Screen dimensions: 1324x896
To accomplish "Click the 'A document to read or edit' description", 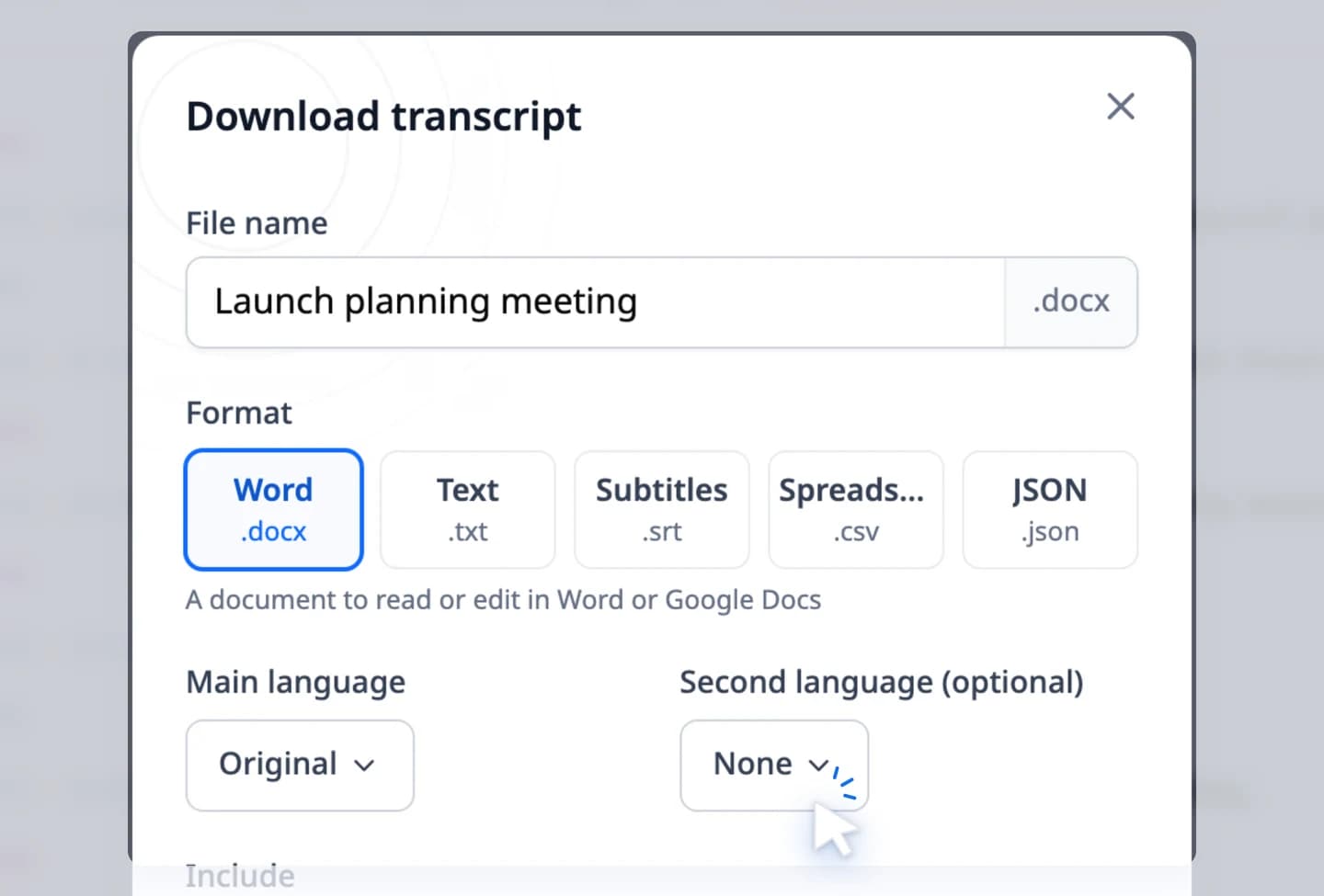I will (x=503, y=600).
